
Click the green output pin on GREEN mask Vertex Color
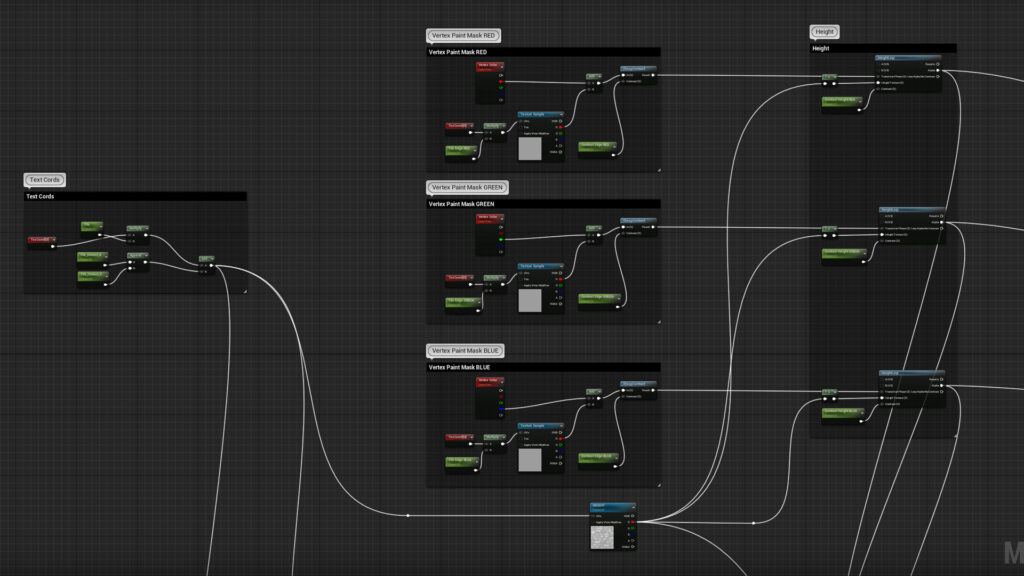(501, 240)
